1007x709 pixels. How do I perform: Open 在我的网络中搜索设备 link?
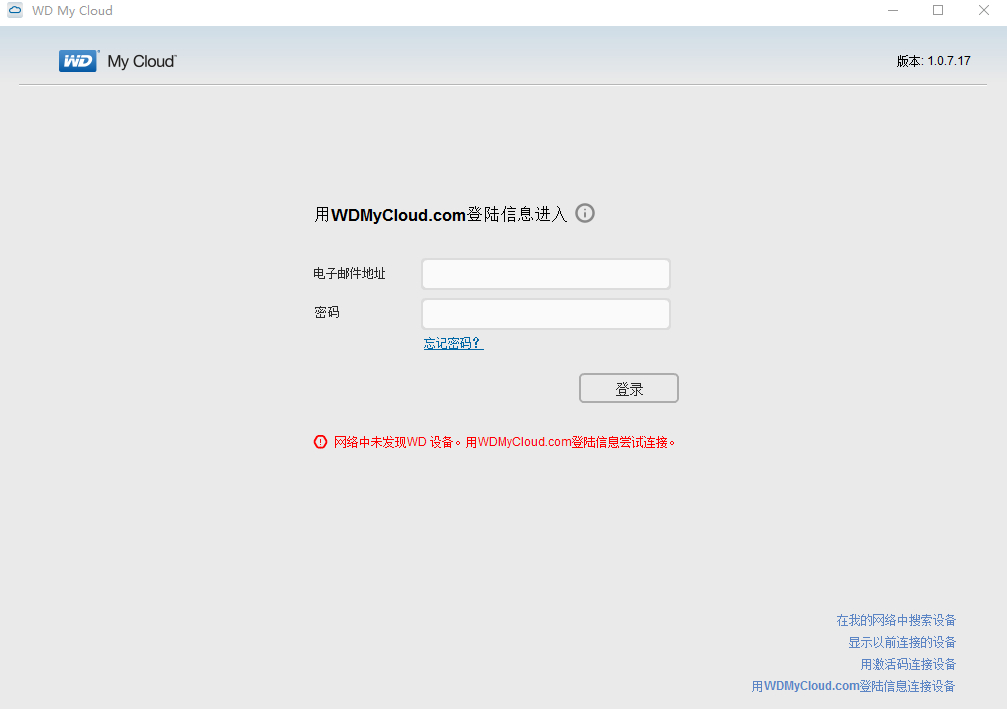tap(896, 620)
